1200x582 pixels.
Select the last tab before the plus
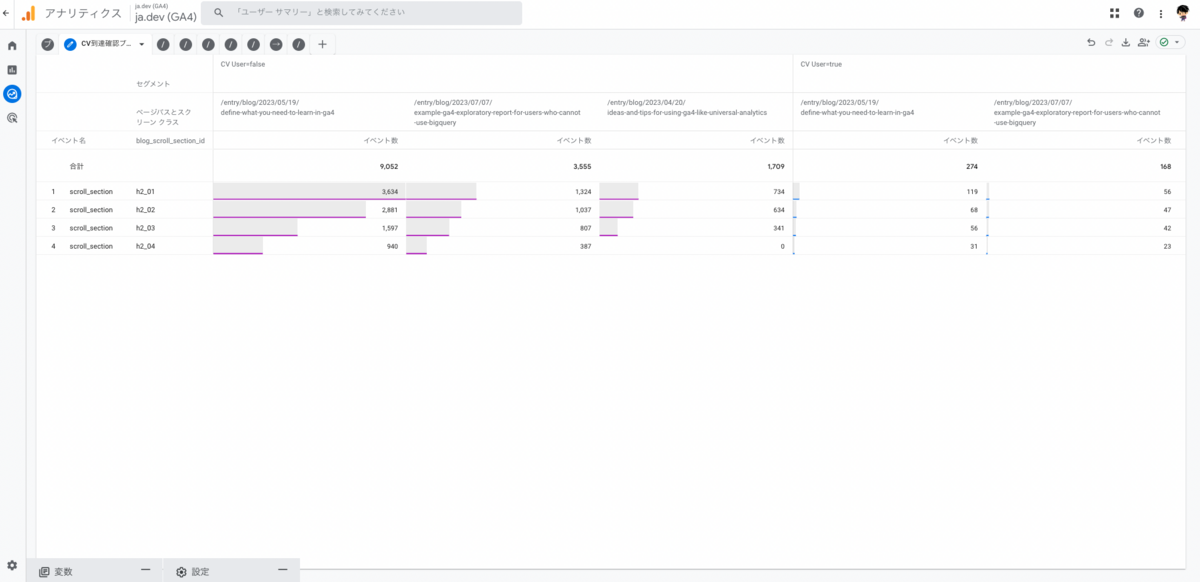pyautogui.click(x=298, y=44)
